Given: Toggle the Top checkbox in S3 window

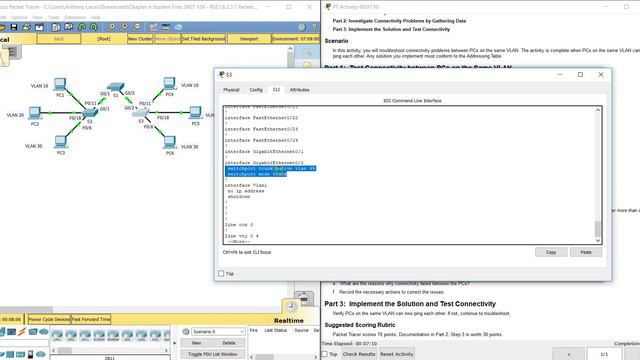Looking at the screenshot, I should (x=221, y=273).
